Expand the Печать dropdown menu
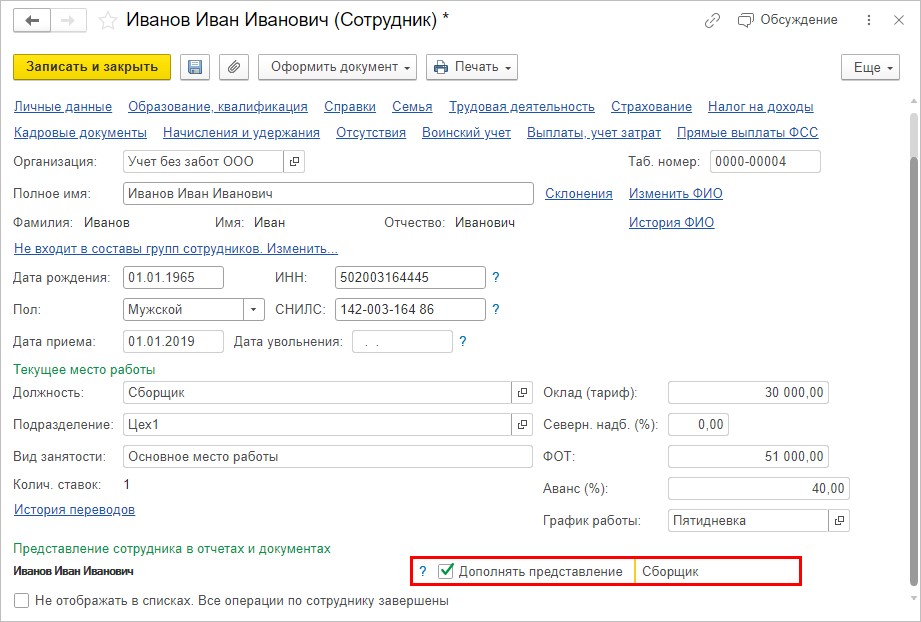Viewport: 921px width, 622px height. click(x=472, y=67)
